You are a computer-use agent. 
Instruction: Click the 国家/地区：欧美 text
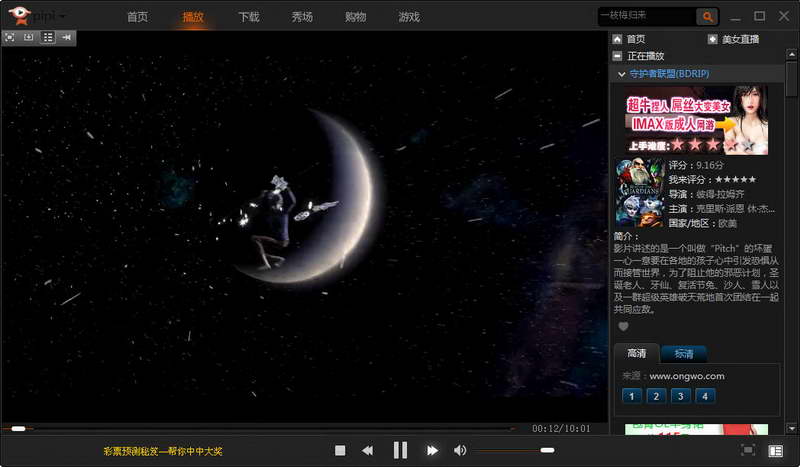(703, 223)
